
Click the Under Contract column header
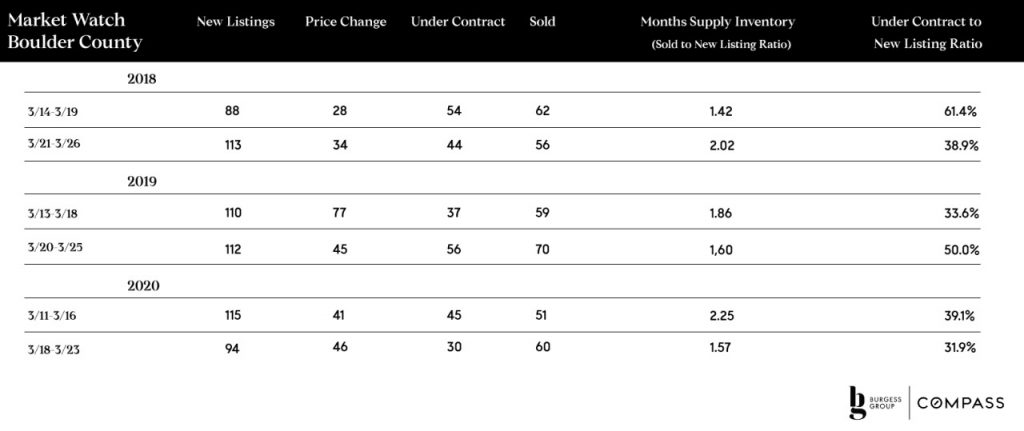458,22
